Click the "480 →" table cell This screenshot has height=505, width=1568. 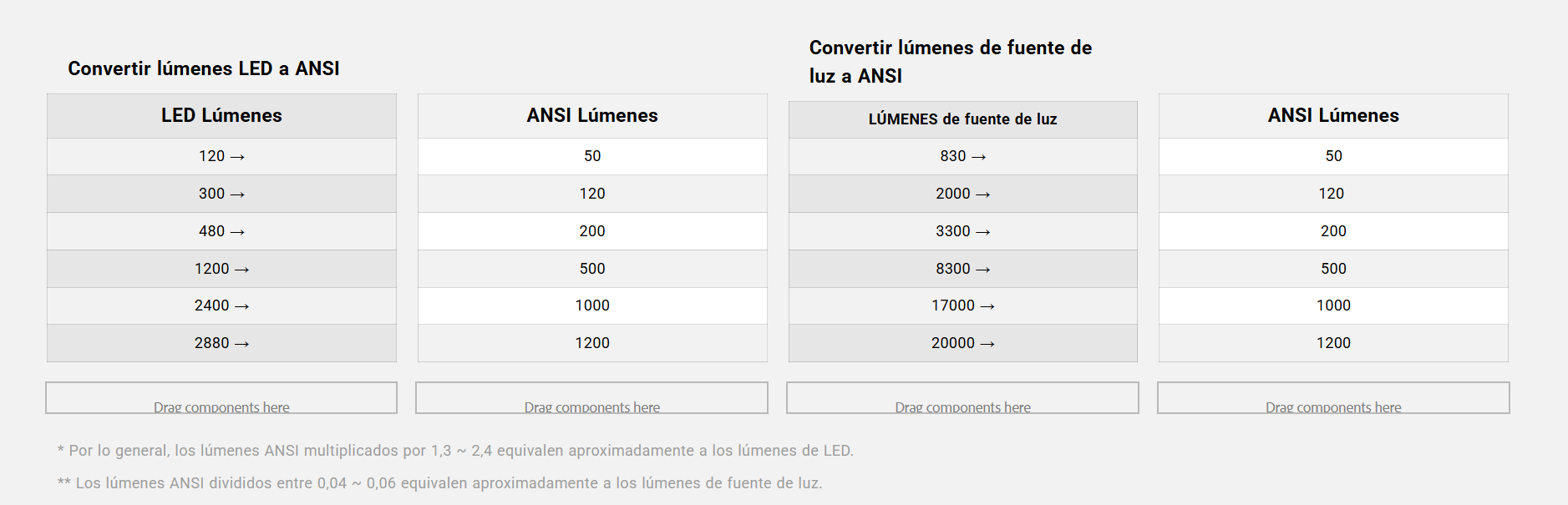(221, 231)
